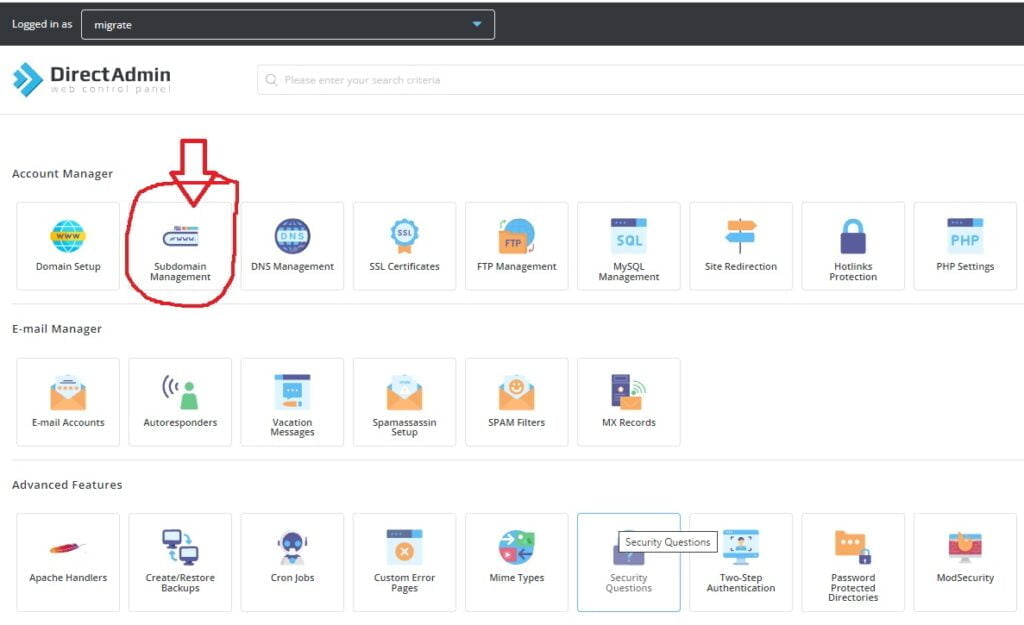Open Cron Jobs robot icon
This screenshot has height=625, width=1024.
[x=292, y=547]
